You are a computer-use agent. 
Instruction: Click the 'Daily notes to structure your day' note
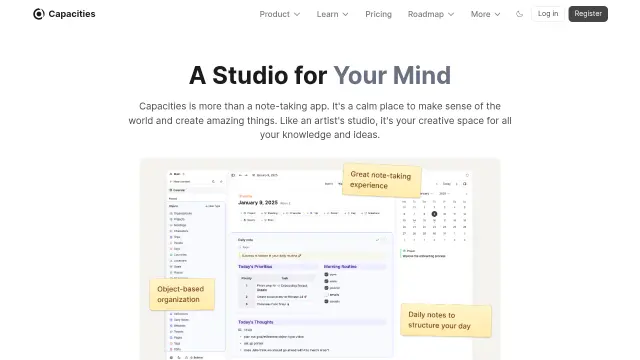445,320
